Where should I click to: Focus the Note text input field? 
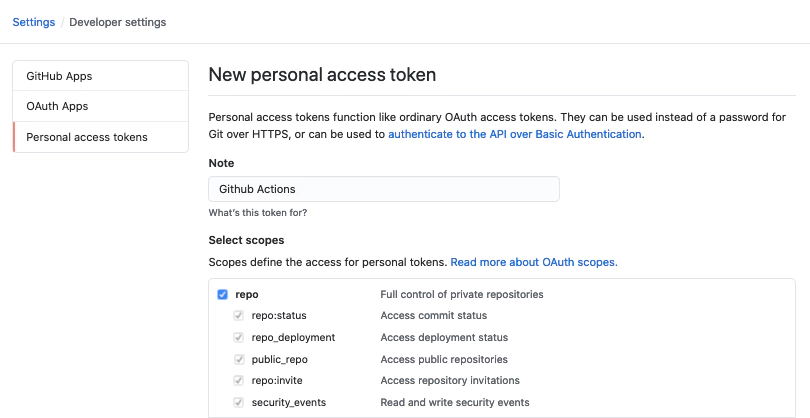coord(384,189)
